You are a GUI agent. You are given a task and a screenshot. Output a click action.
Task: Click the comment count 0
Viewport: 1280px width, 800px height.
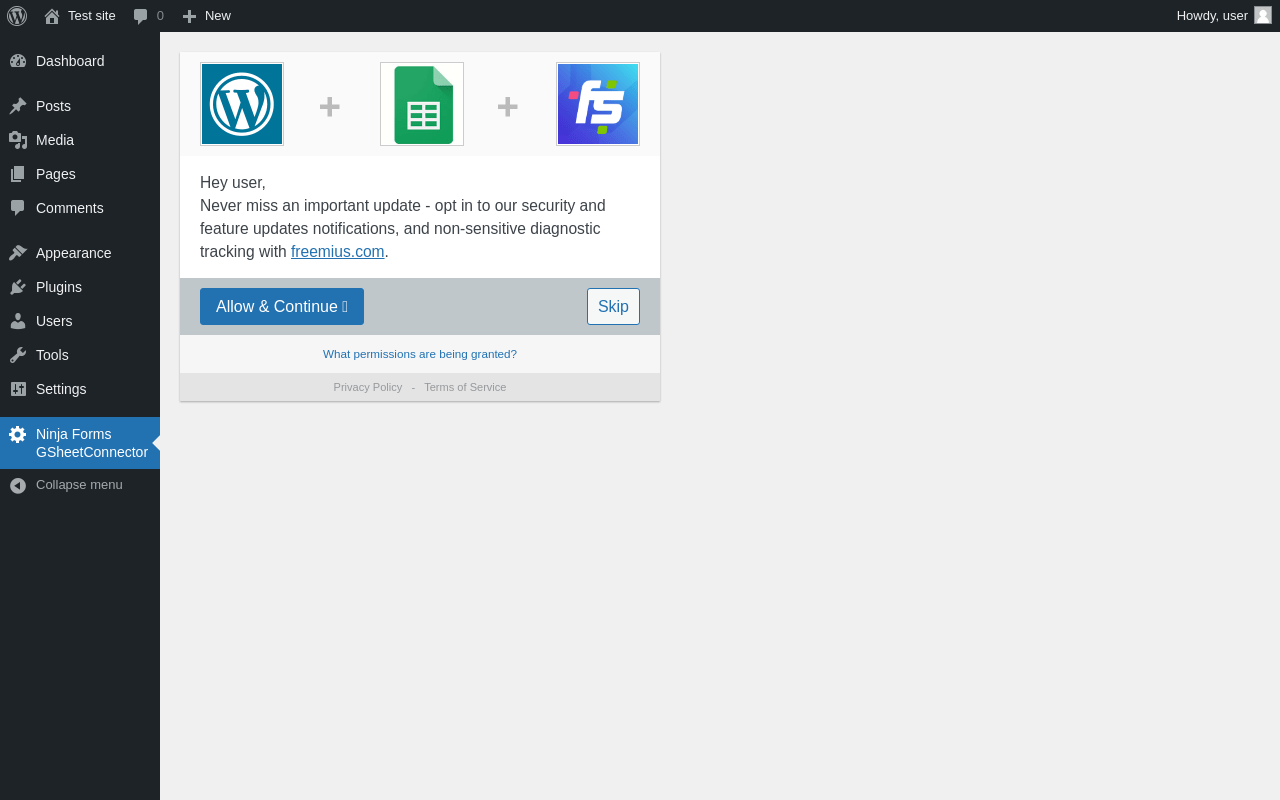tap(160, 16)
